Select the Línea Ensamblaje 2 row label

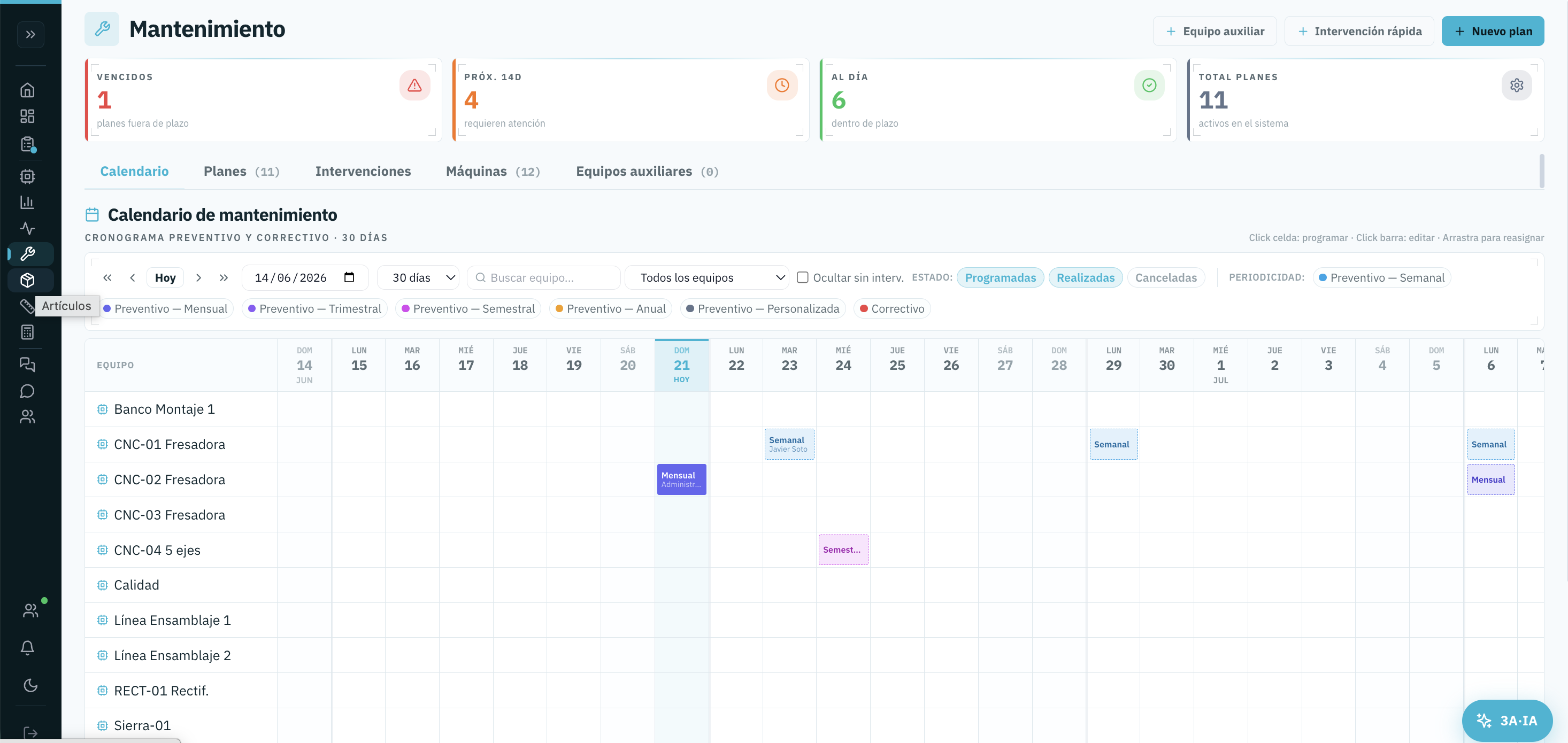[x=172, y=655]
